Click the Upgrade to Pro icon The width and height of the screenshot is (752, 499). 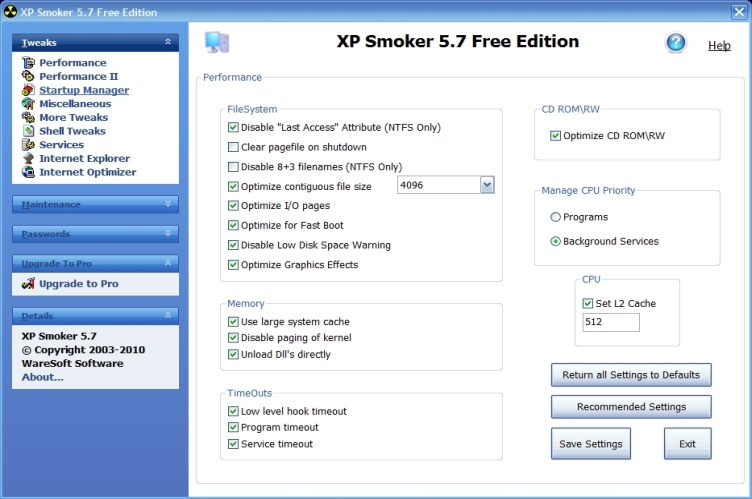[28, 284]
